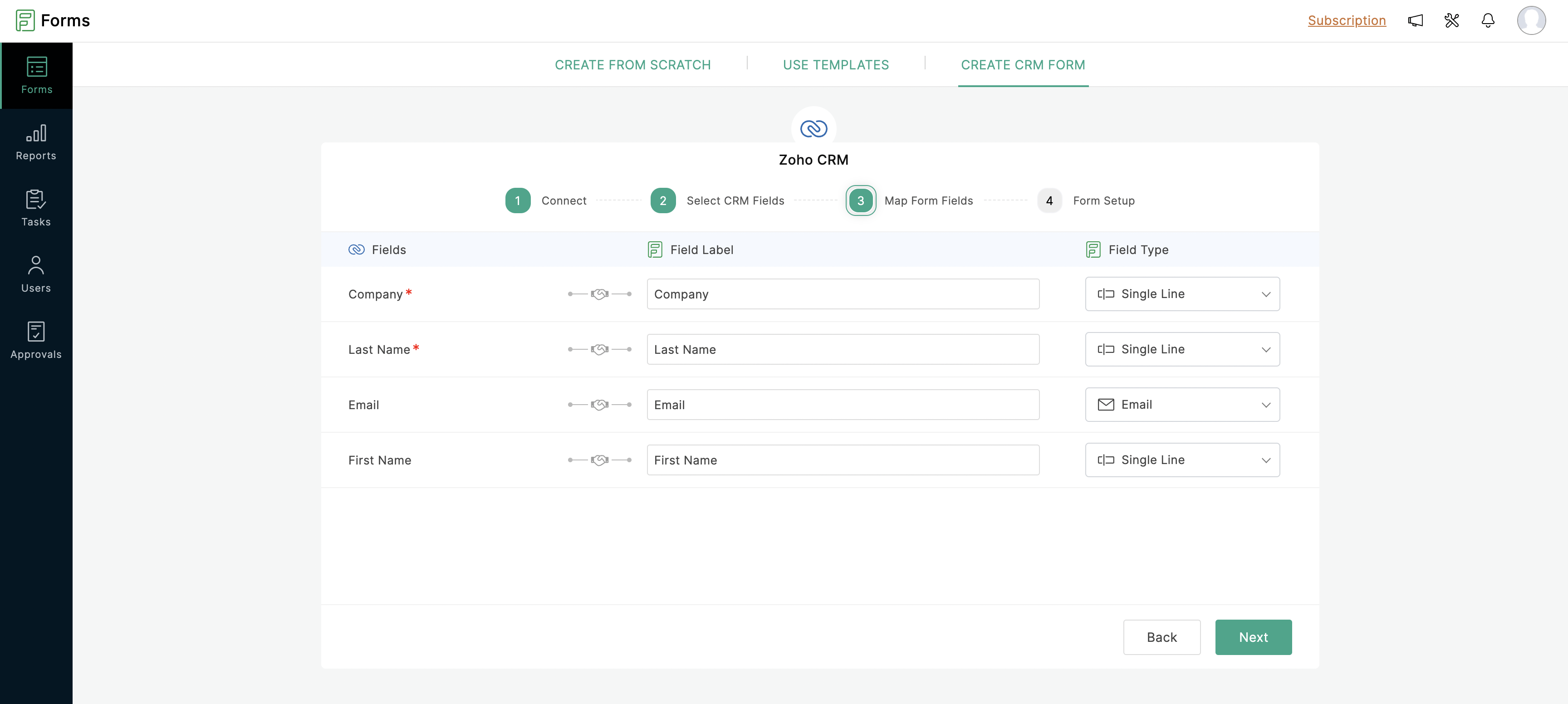Go back to step 2 Select CRM Fields
Image resolution: width=1568 pixels, height=704 pixels.
[663, 201]
